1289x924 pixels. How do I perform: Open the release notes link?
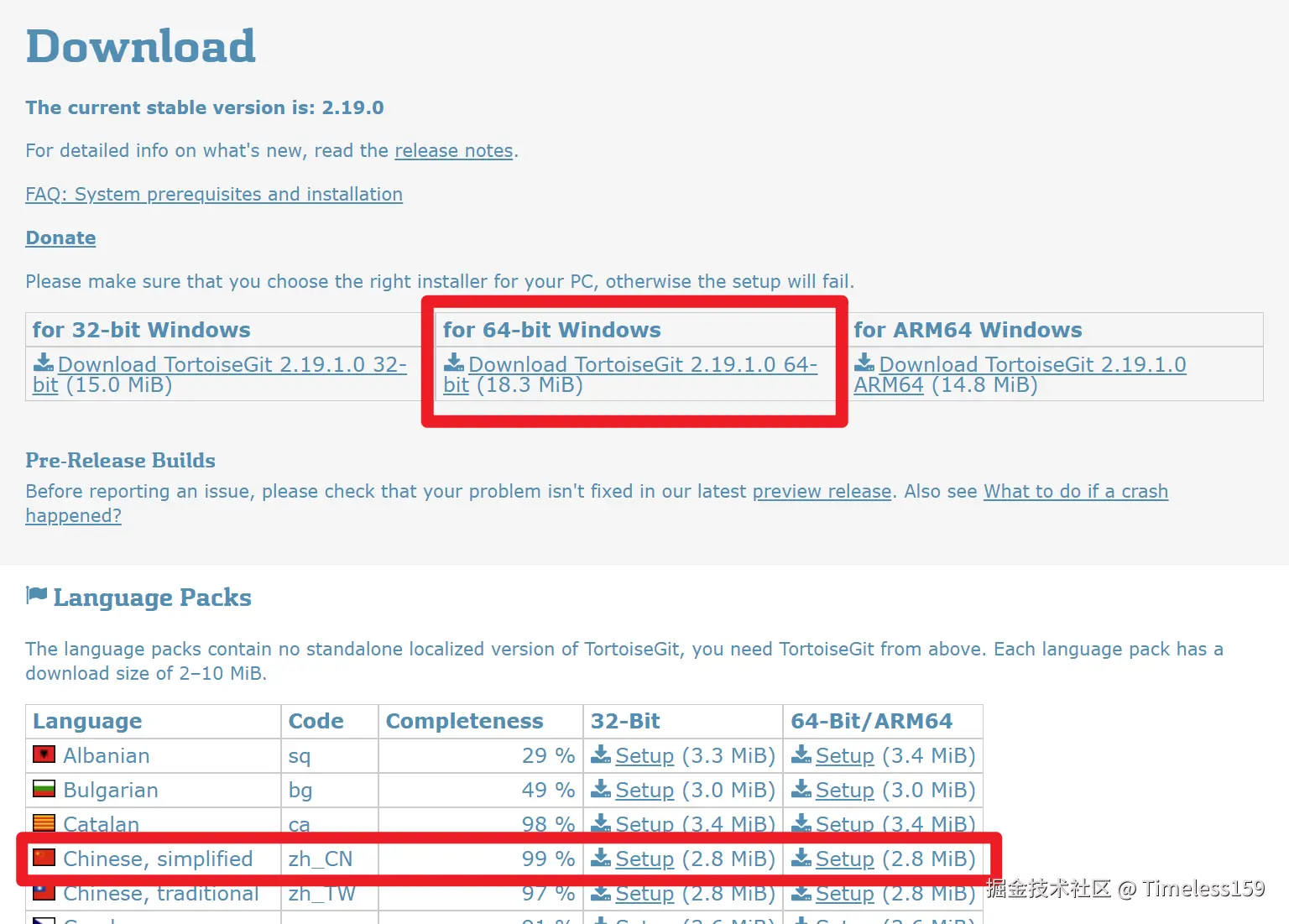tap(454, 150)
